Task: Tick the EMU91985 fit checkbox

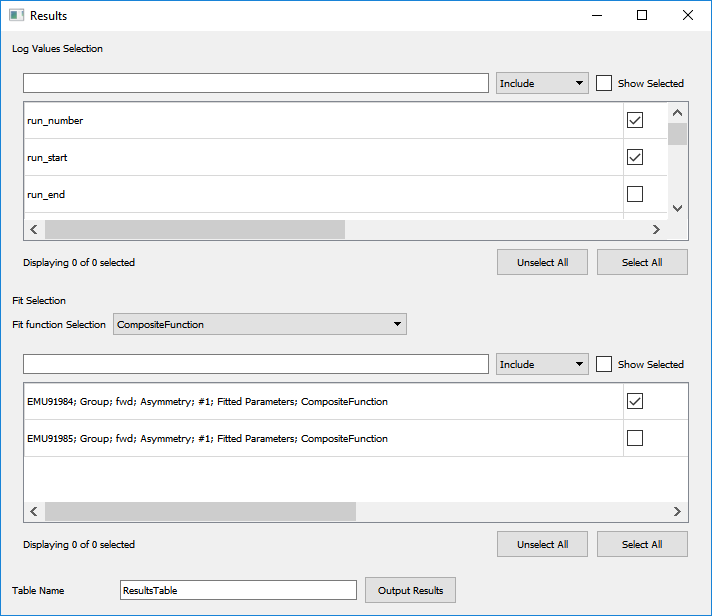Action: click(635, 438)
